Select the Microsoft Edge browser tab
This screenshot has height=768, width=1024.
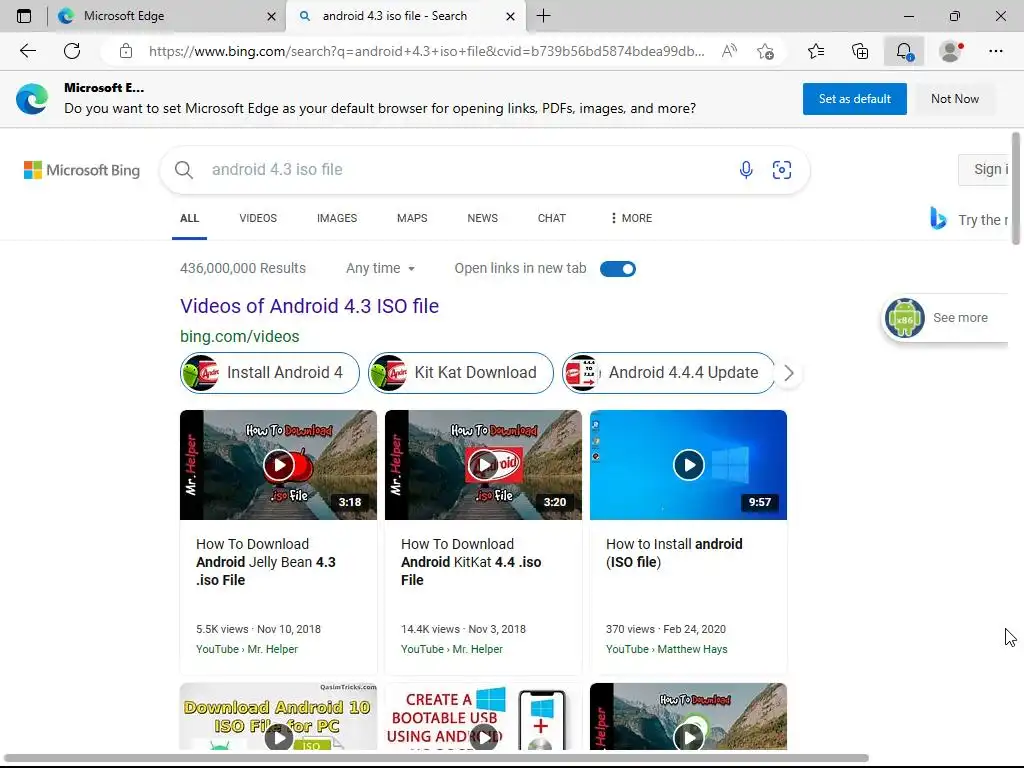[167, 16]
